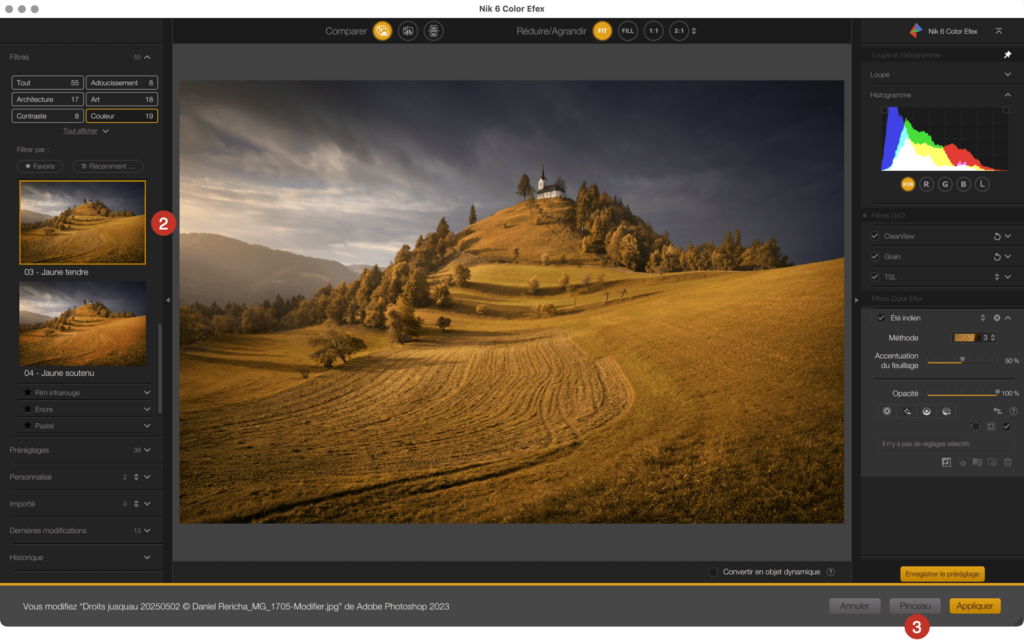Add a luminosity mask selective adjustment
The height and width of the screenshot is (640, 1024).
(946, 411)
